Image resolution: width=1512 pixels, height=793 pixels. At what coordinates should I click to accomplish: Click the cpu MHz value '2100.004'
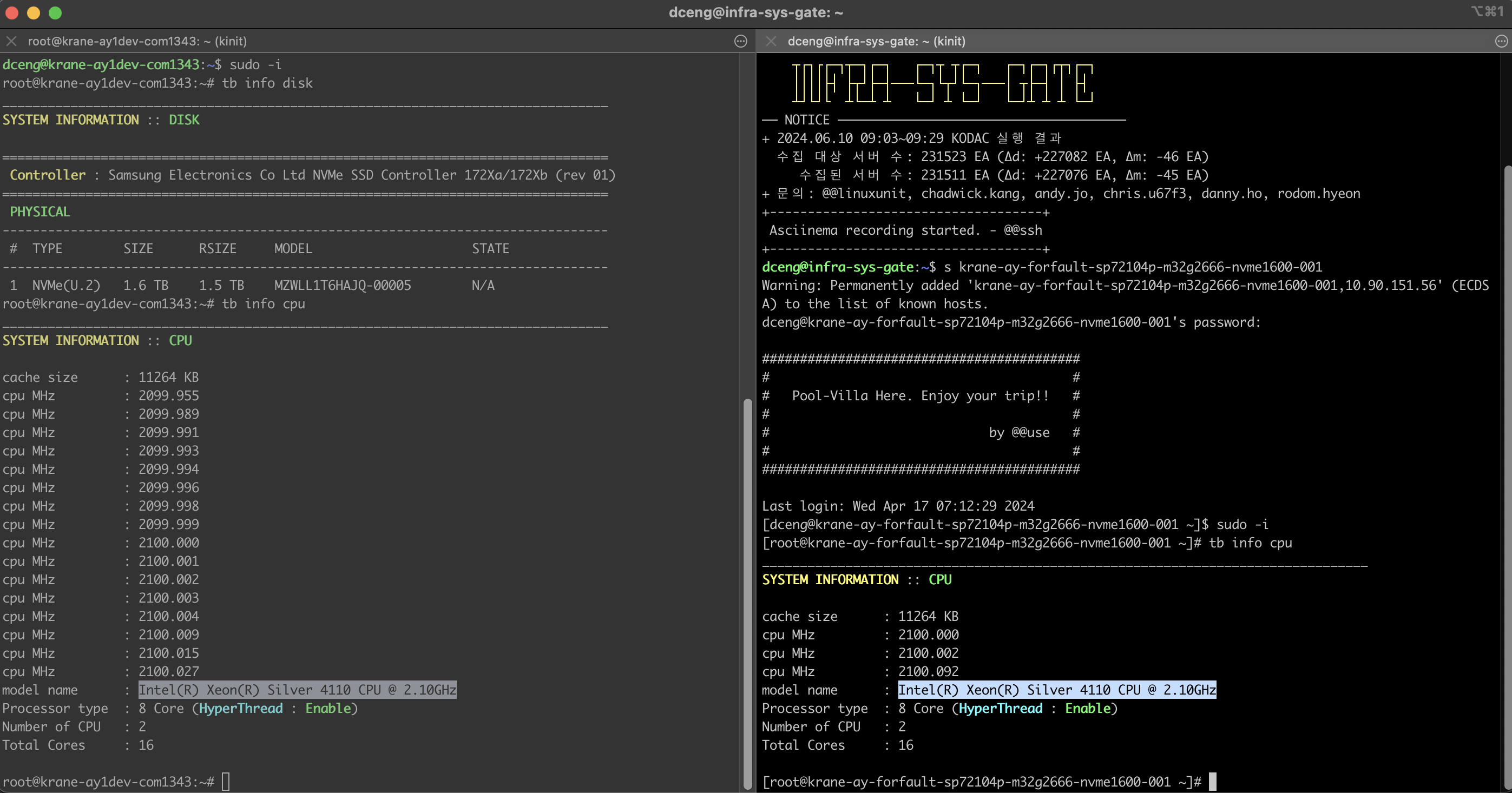click(168, 617)
